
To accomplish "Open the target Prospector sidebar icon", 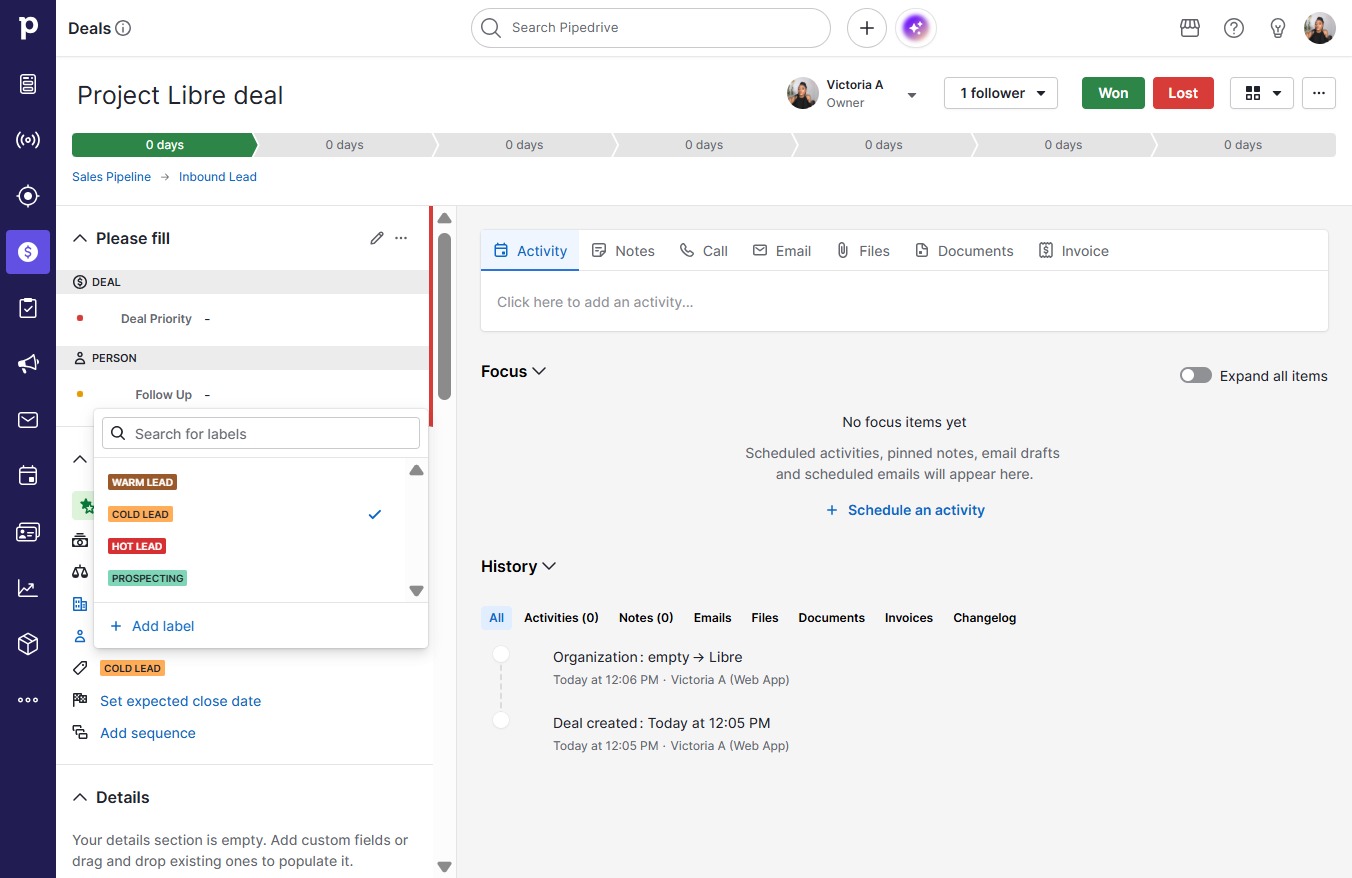I will pyautogui.click(x=28, y=196).
